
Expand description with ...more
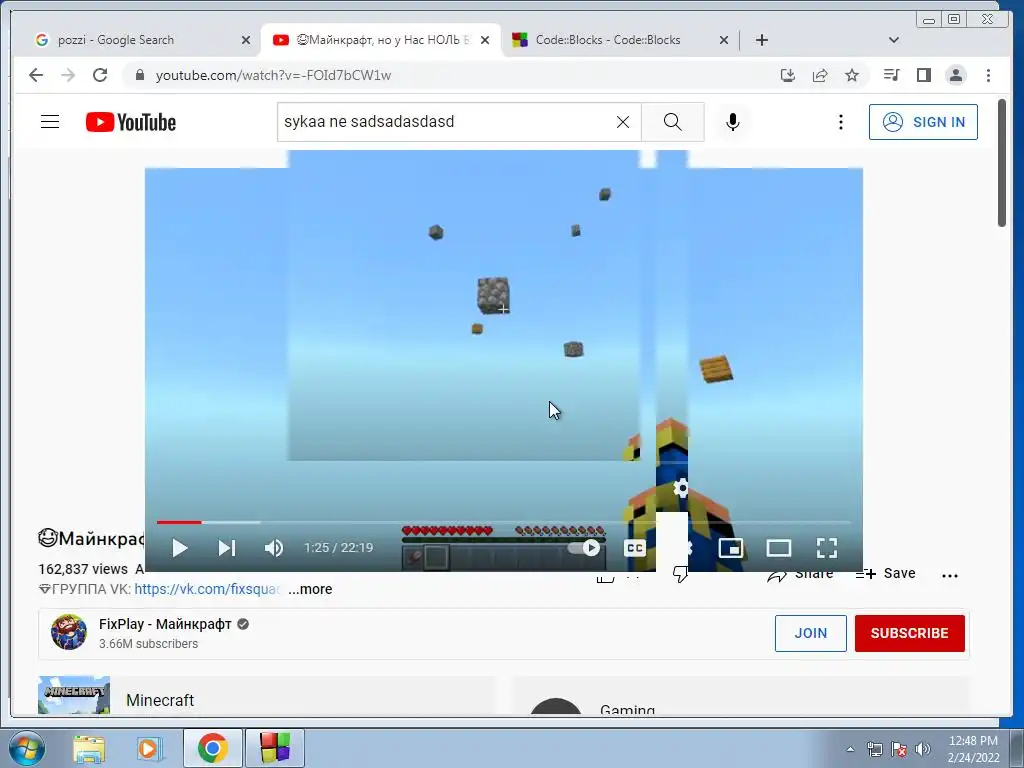click(310, 589)
